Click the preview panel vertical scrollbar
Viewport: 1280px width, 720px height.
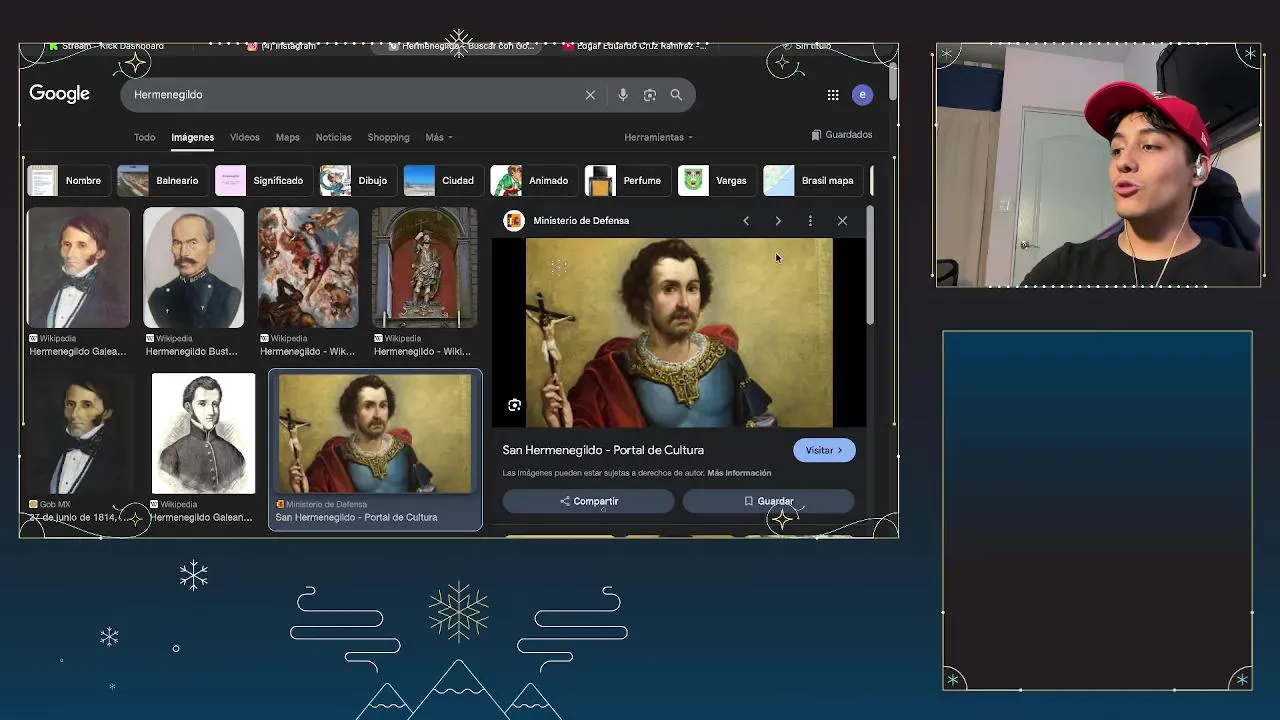pyautogui.click(x=870, y=266)
